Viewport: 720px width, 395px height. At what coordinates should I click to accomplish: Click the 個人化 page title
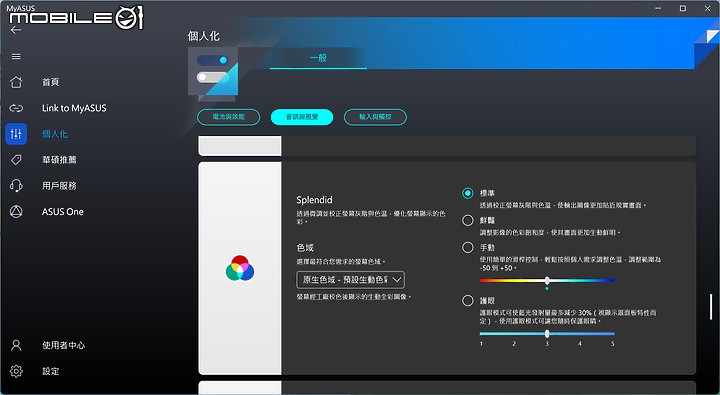coord(203,36)
